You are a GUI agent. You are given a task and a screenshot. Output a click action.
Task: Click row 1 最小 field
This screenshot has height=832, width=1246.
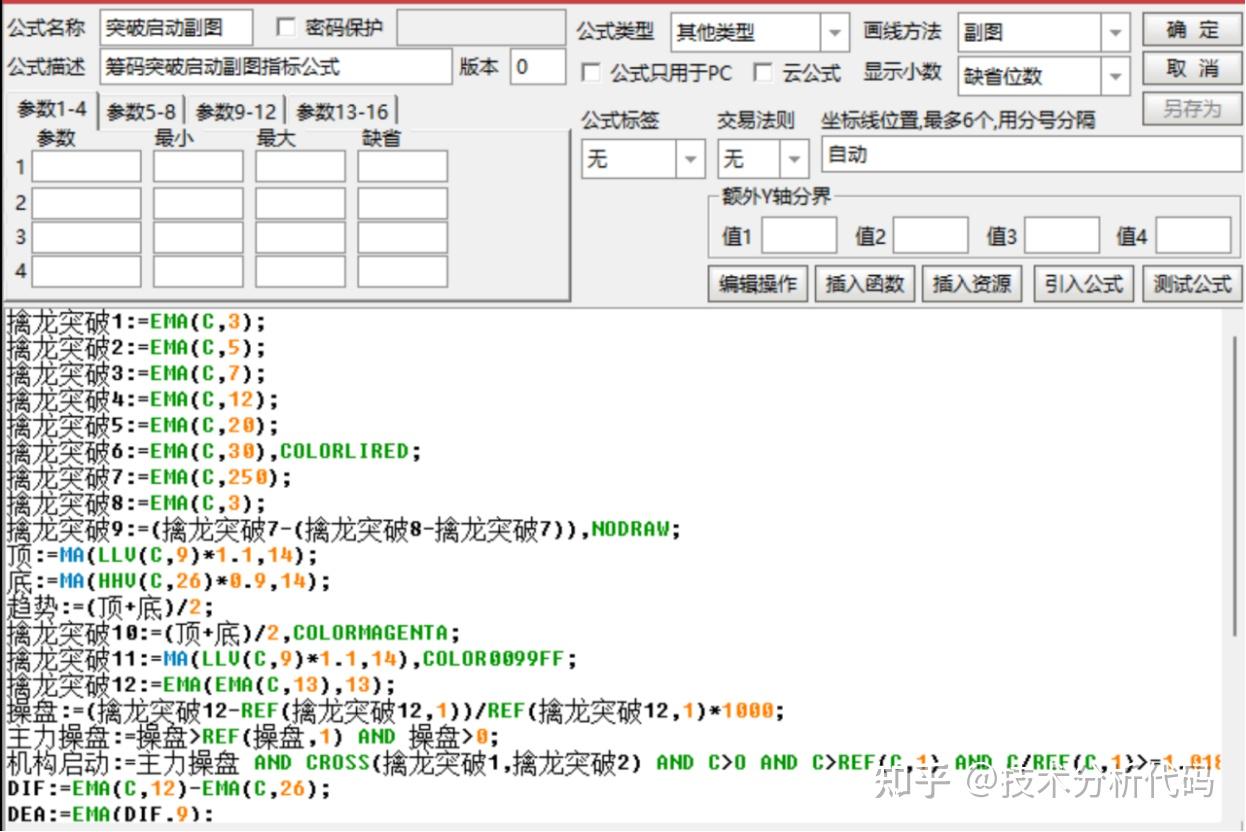pos(198,166)
